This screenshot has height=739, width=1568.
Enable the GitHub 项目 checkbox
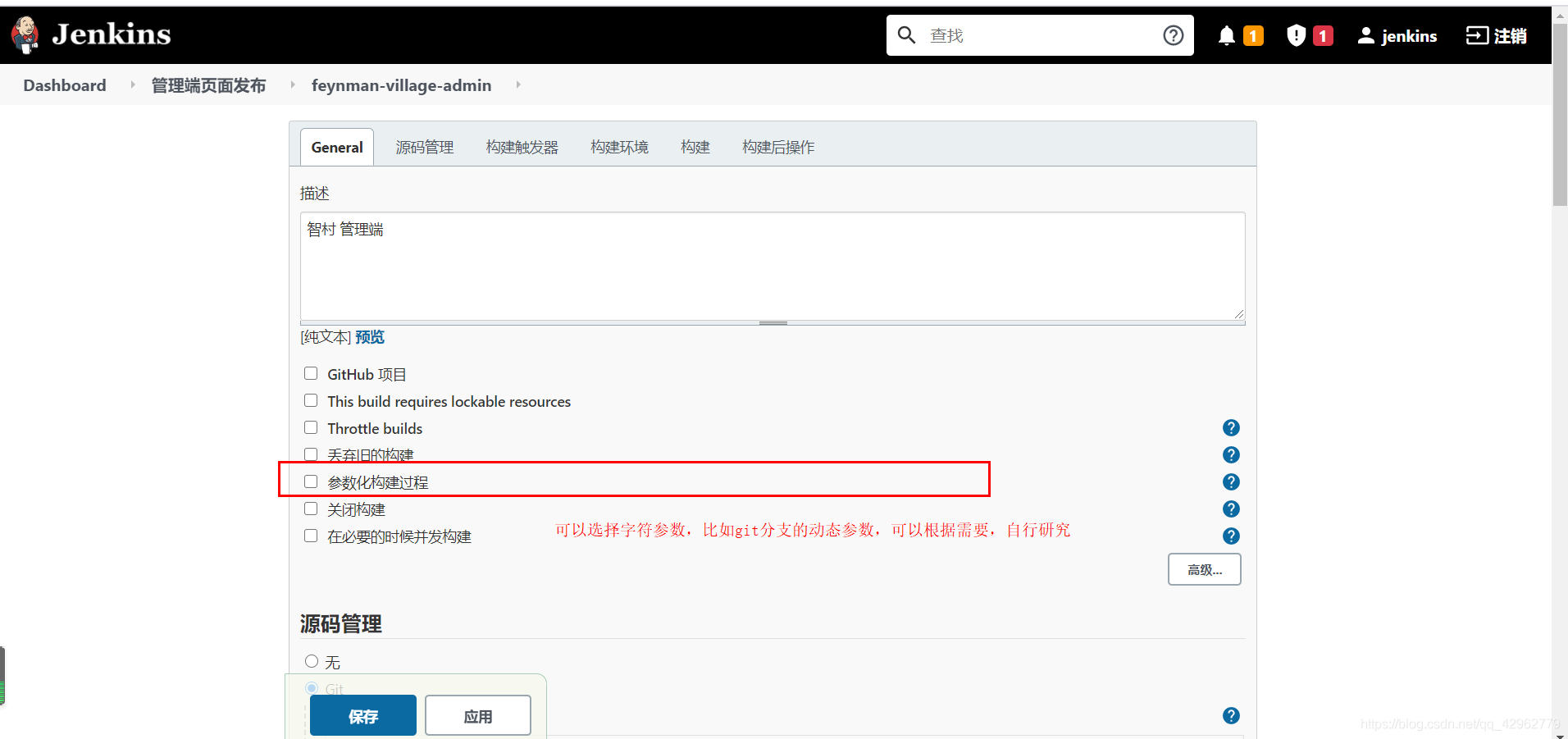(311, 373)
